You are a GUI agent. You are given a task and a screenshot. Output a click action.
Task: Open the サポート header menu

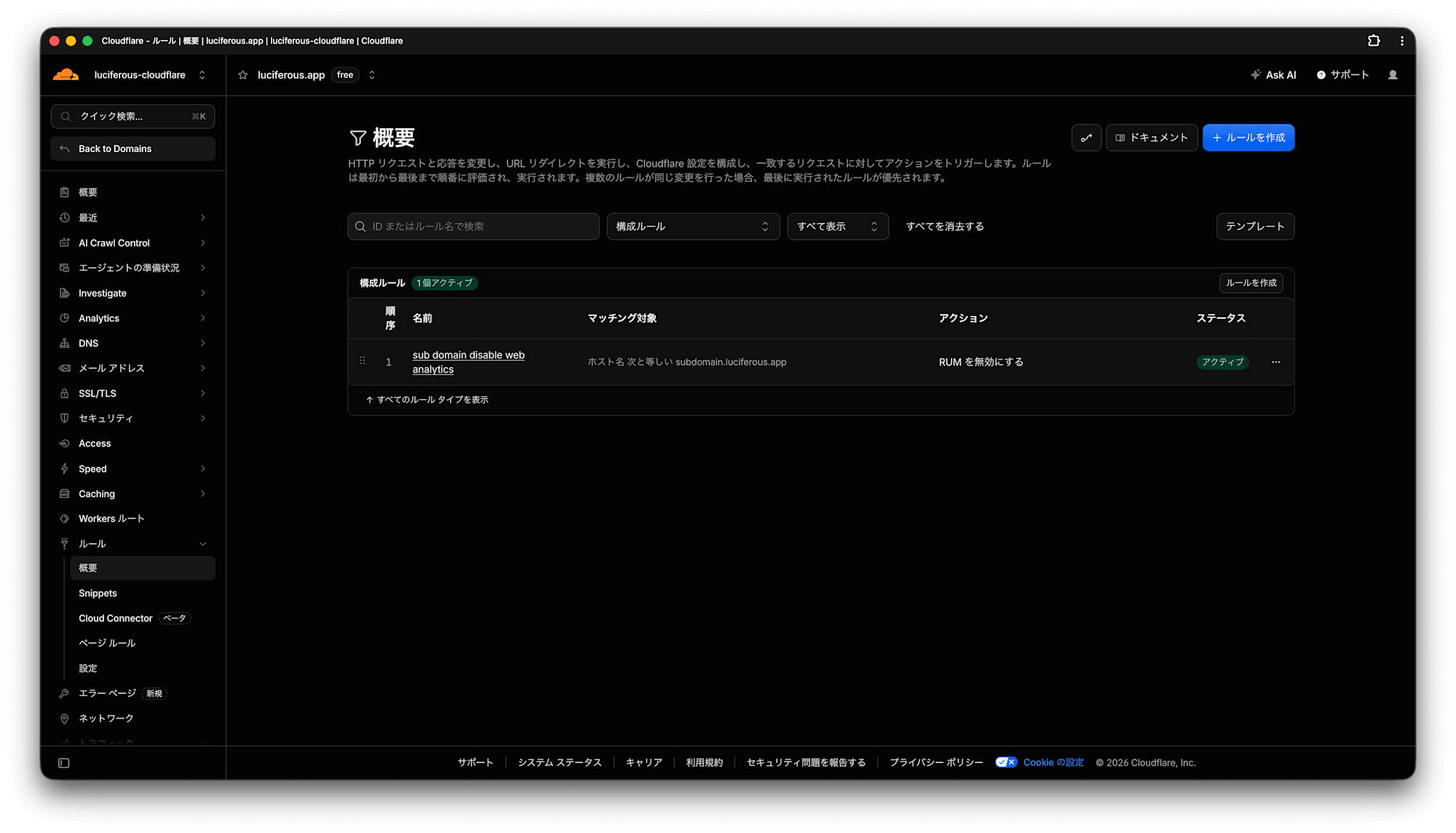tap(1343, 75)
